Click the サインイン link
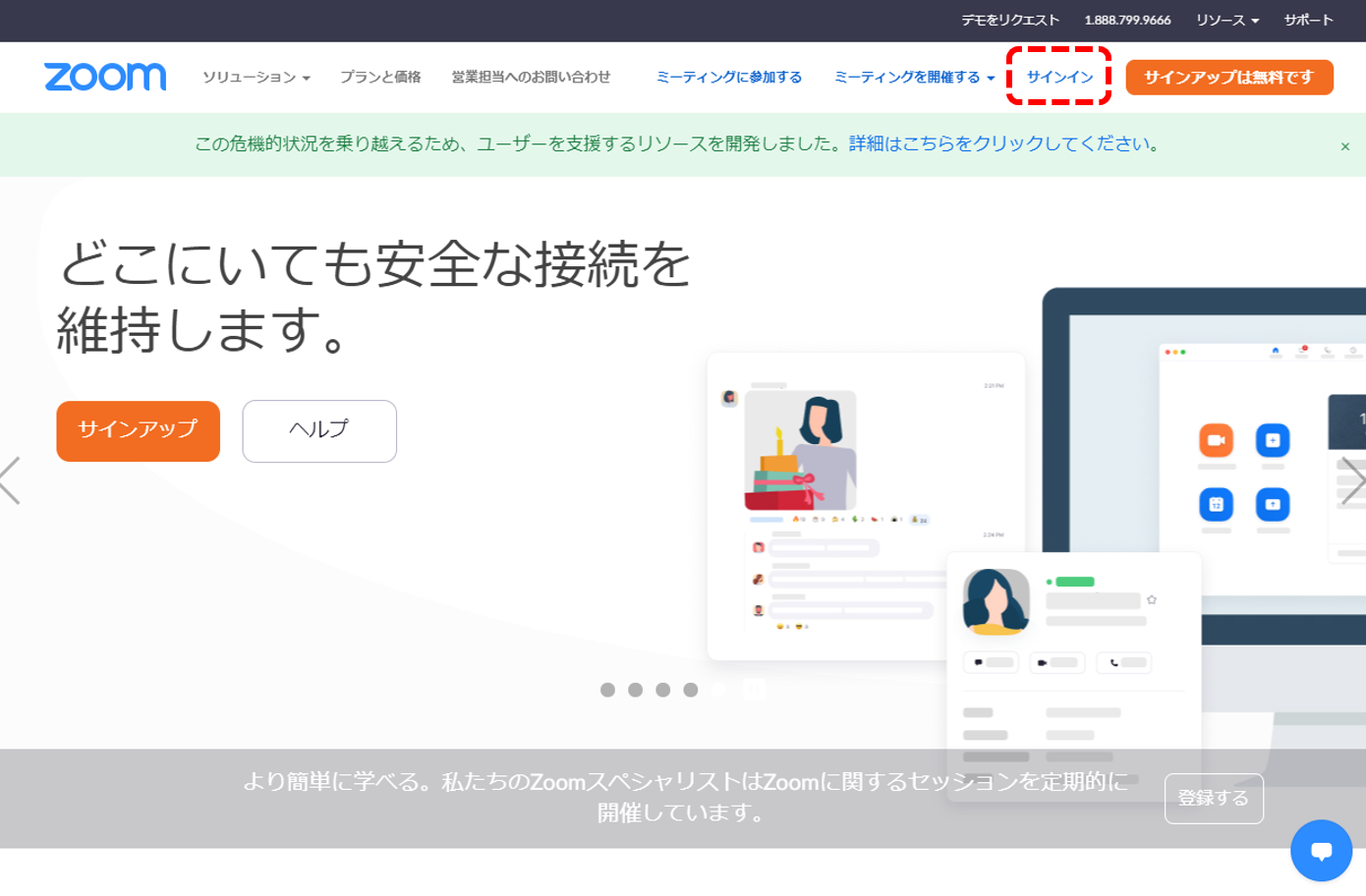This screenshot has height=896, width=1366. [1059, 77]
